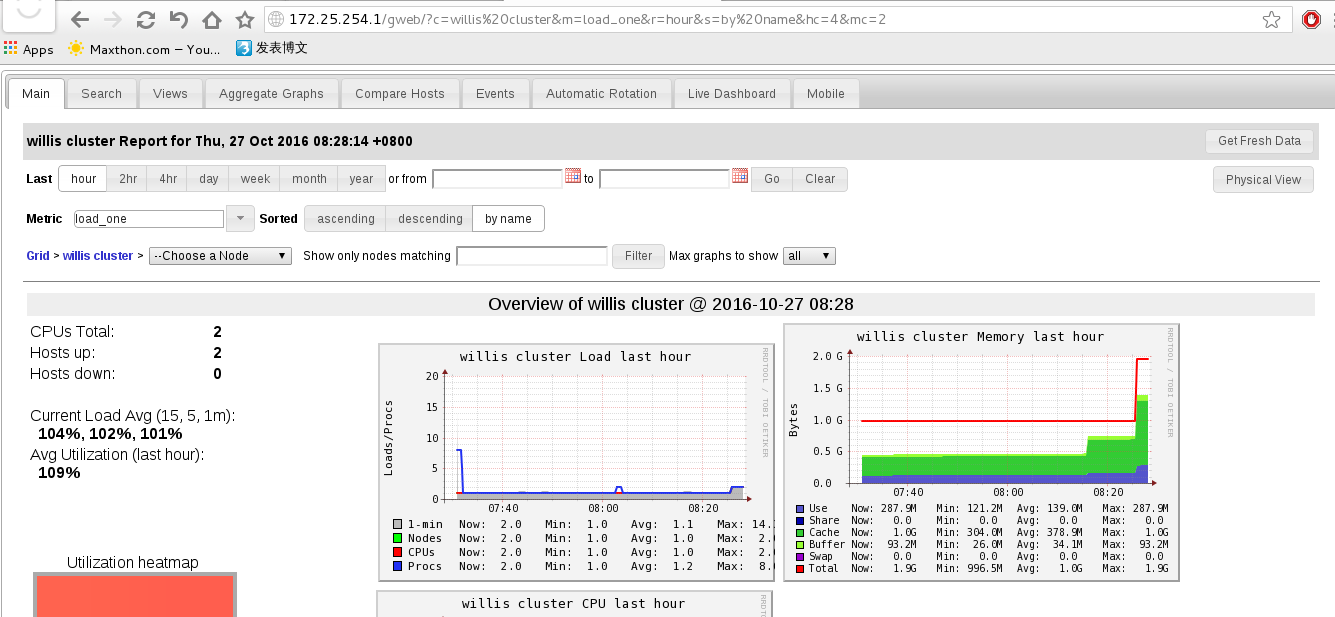Follow the willis cluster breadcrumb link
The height and width of the screenshot is (617, 1335).
click(97, 256)
